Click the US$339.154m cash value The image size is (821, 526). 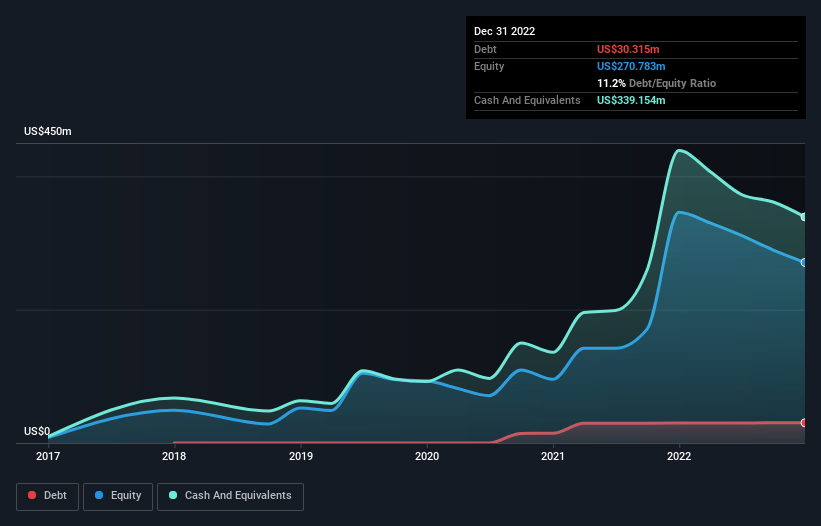(631, 100)
